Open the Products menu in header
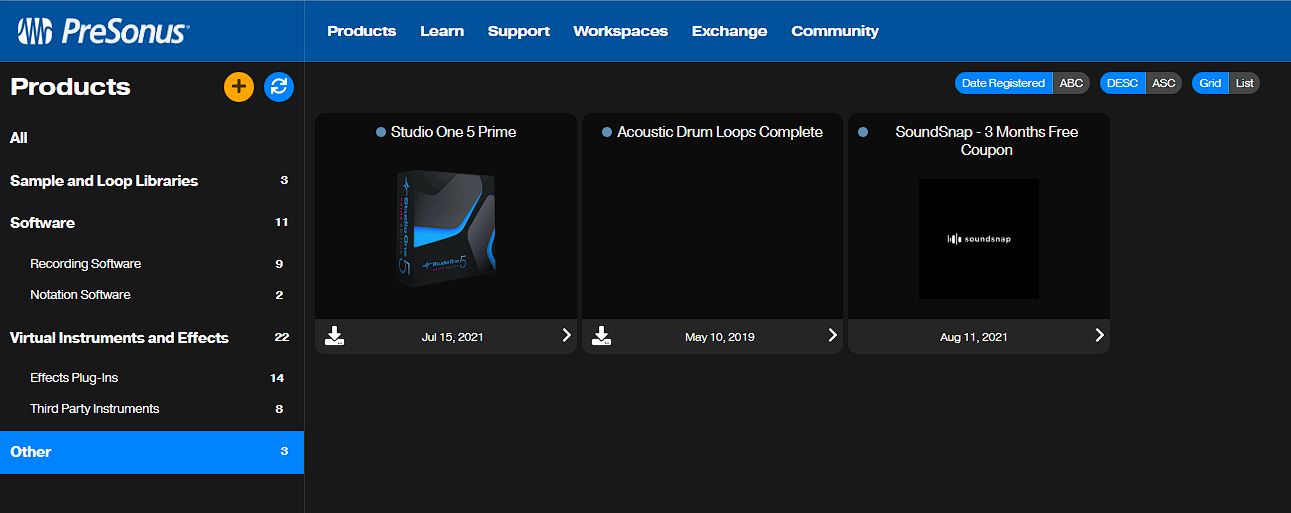Viewport: 1291px width, 513px height. [x=362, y=31]
